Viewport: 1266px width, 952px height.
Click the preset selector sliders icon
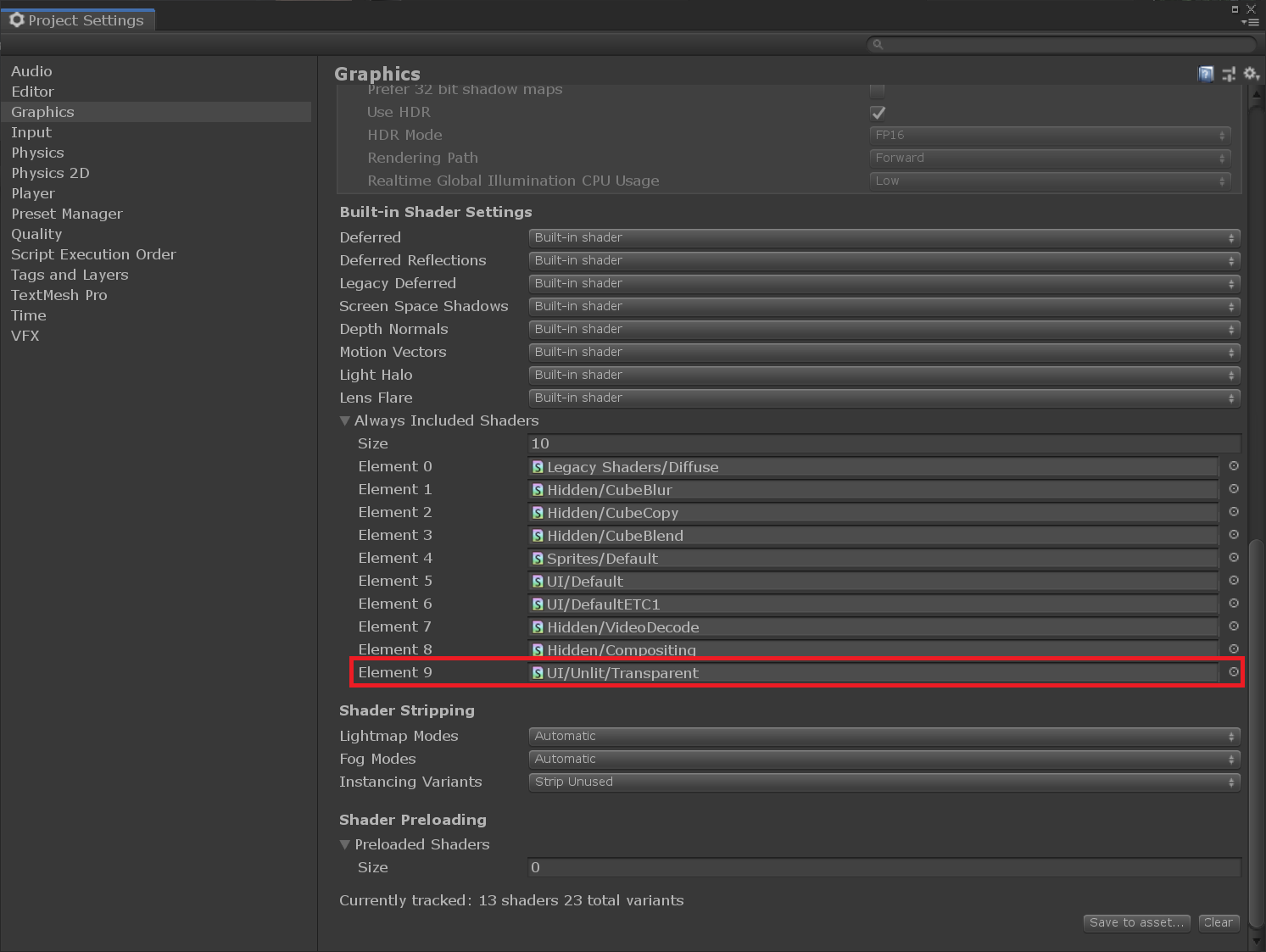point(1228,74)
